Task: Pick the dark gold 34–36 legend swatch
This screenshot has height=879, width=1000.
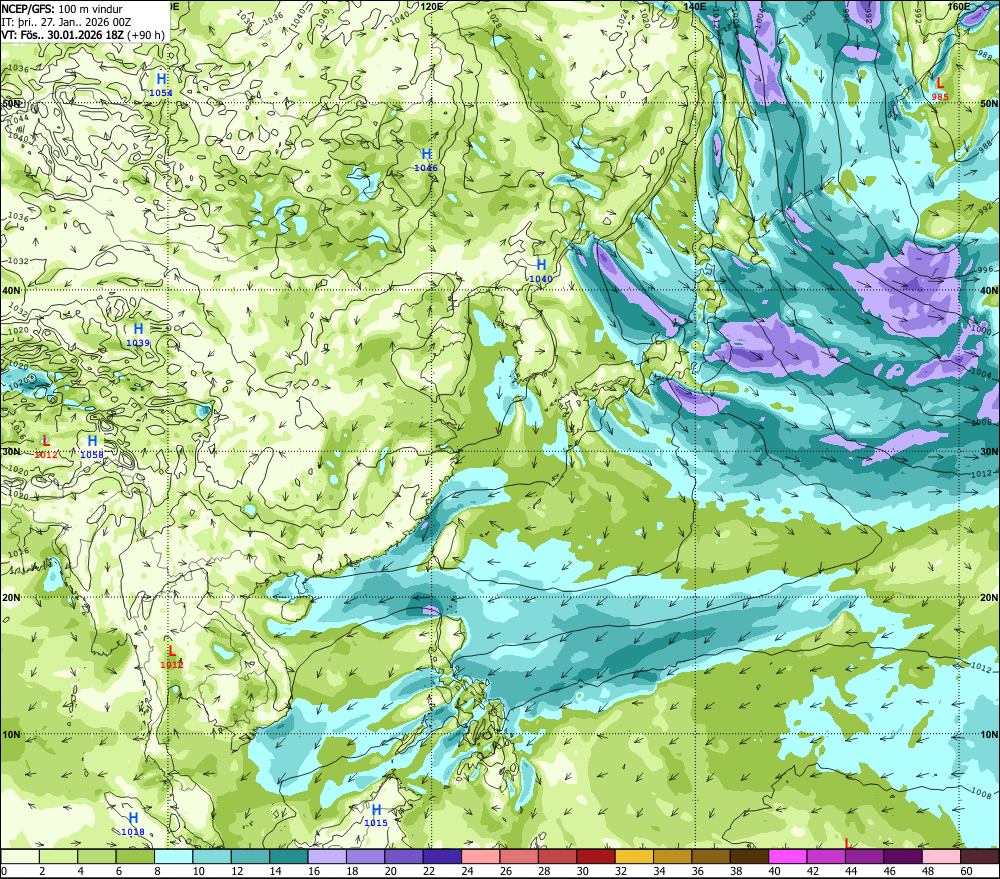Action: [672, 856]
